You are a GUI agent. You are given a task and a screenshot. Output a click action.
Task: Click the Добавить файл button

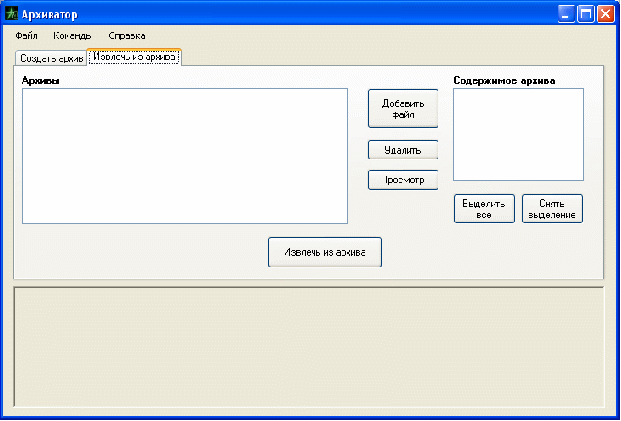pos(403,109)
